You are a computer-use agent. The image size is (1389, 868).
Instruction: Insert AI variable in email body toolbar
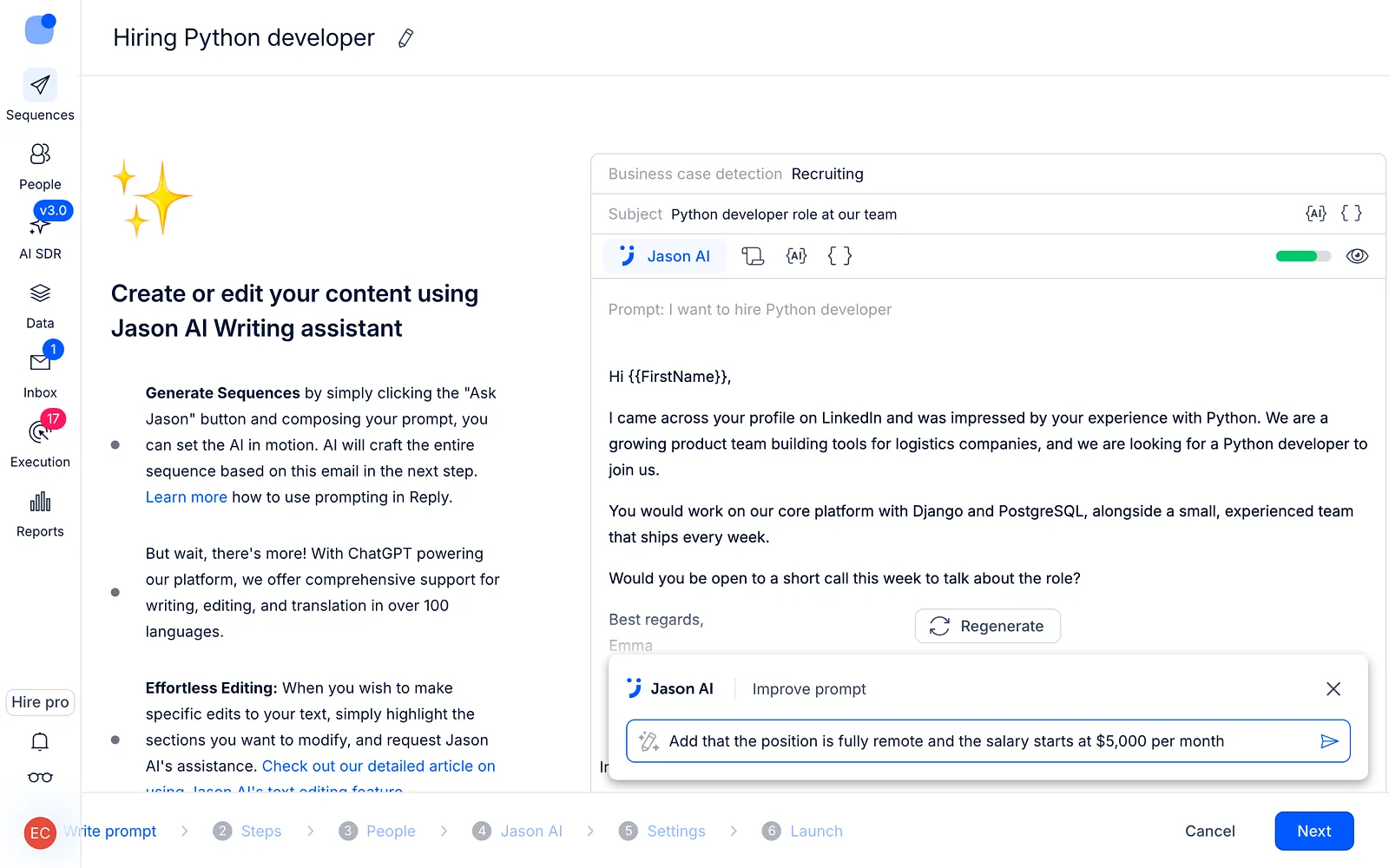click(796, 256)
